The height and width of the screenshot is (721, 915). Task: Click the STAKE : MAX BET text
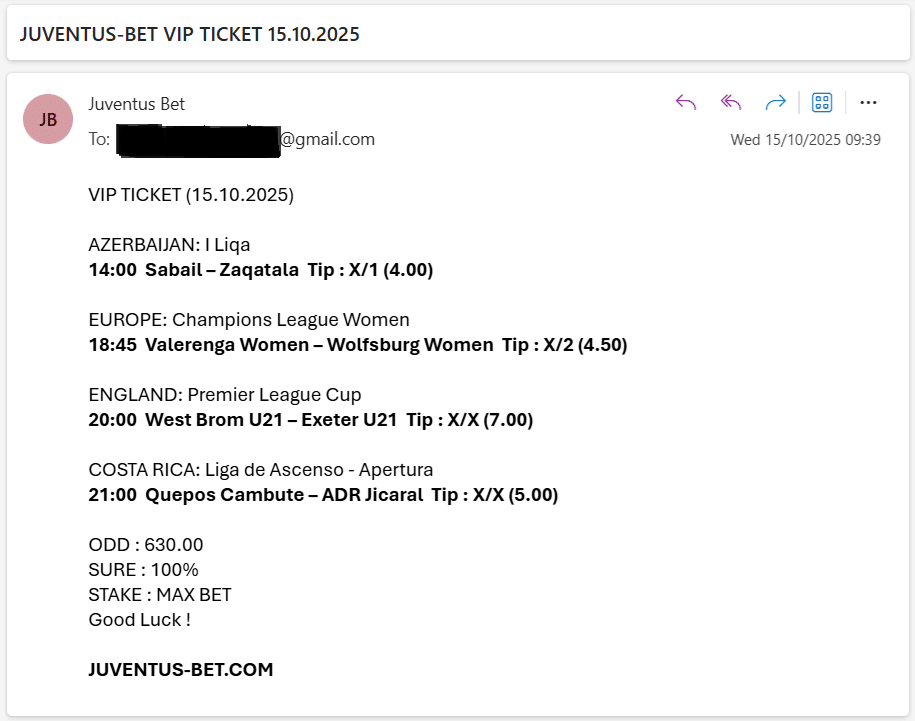click(160, 595)
